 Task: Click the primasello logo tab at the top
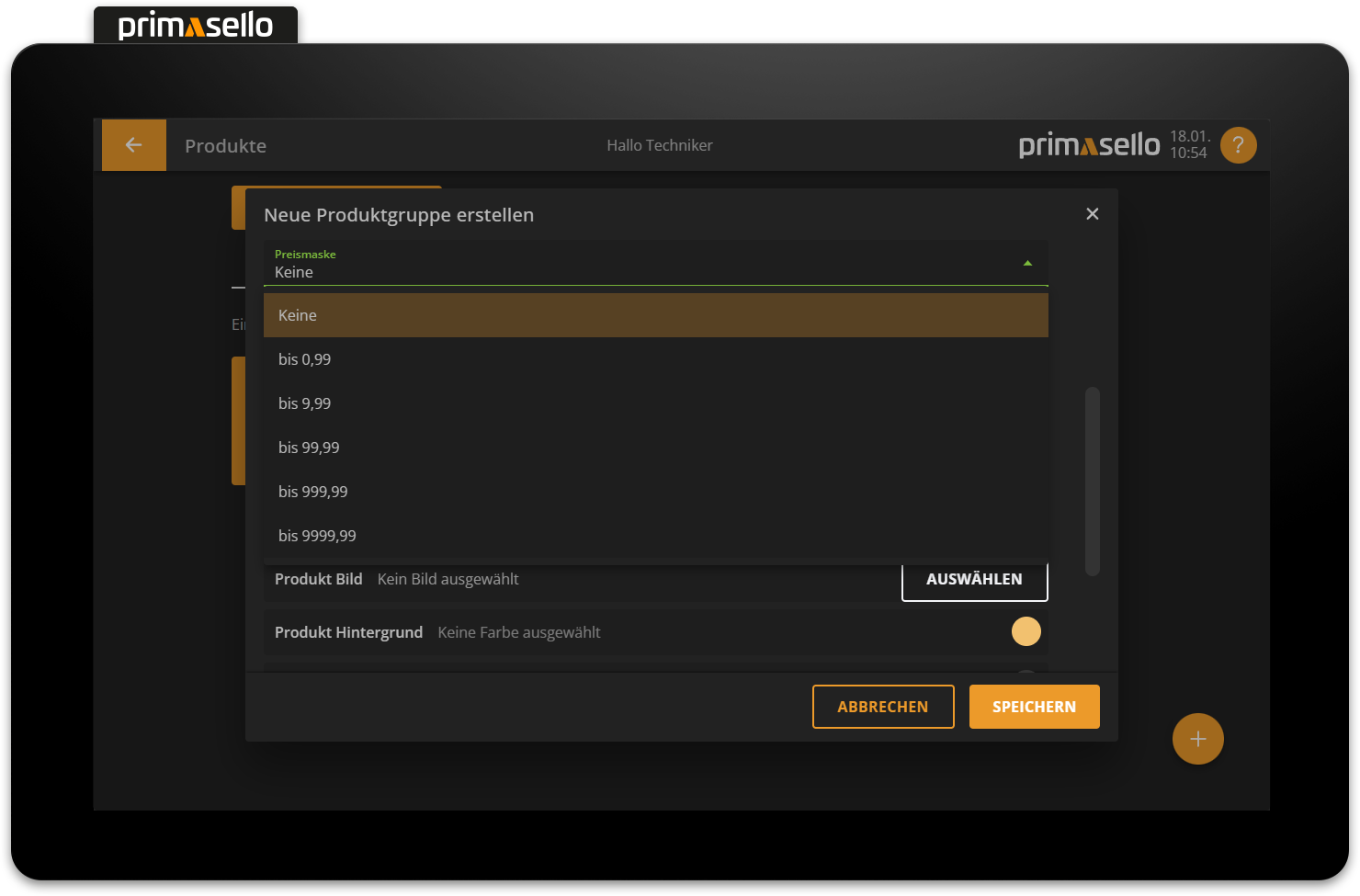click(196, 25)
